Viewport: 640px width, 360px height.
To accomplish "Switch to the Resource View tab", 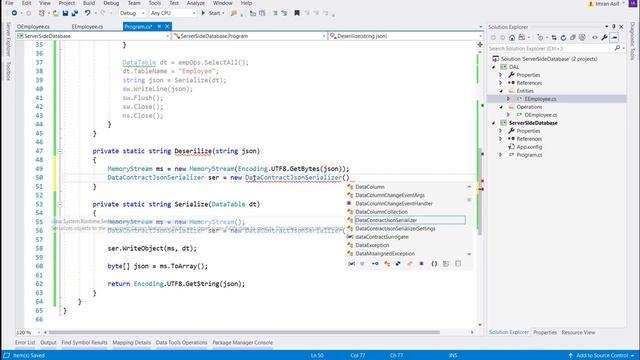I will 578,332.
